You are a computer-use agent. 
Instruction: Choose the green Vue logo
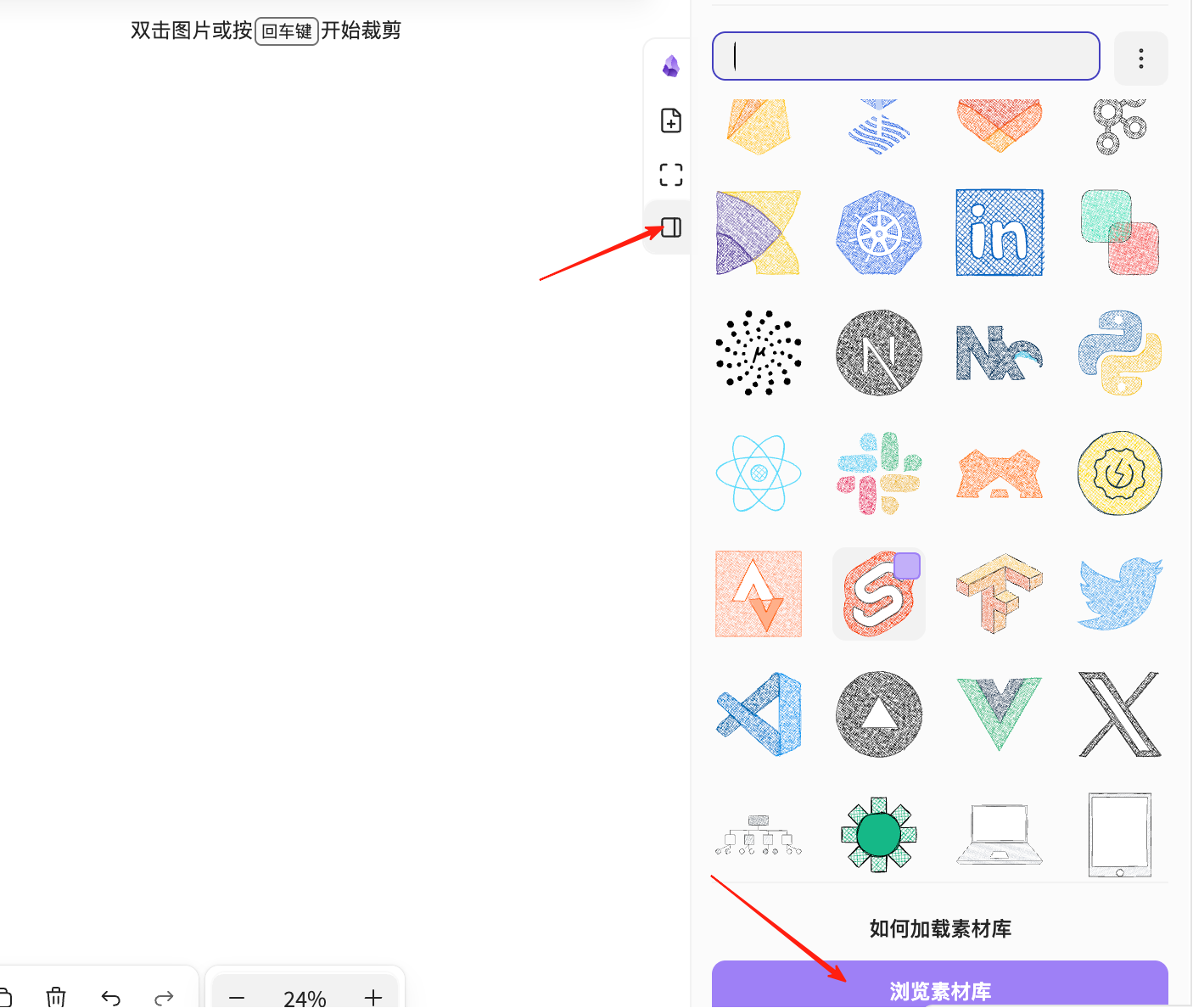(x=1000, y=714)
